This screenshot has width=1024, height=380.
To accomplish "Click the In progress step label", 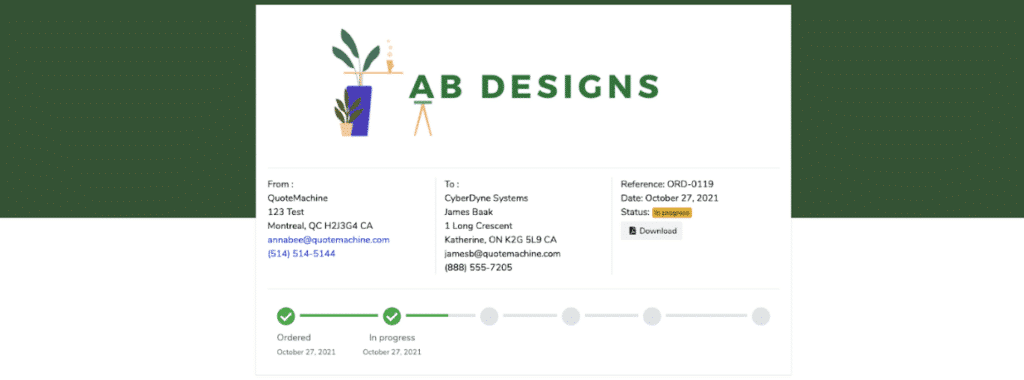I will point(392,338).
